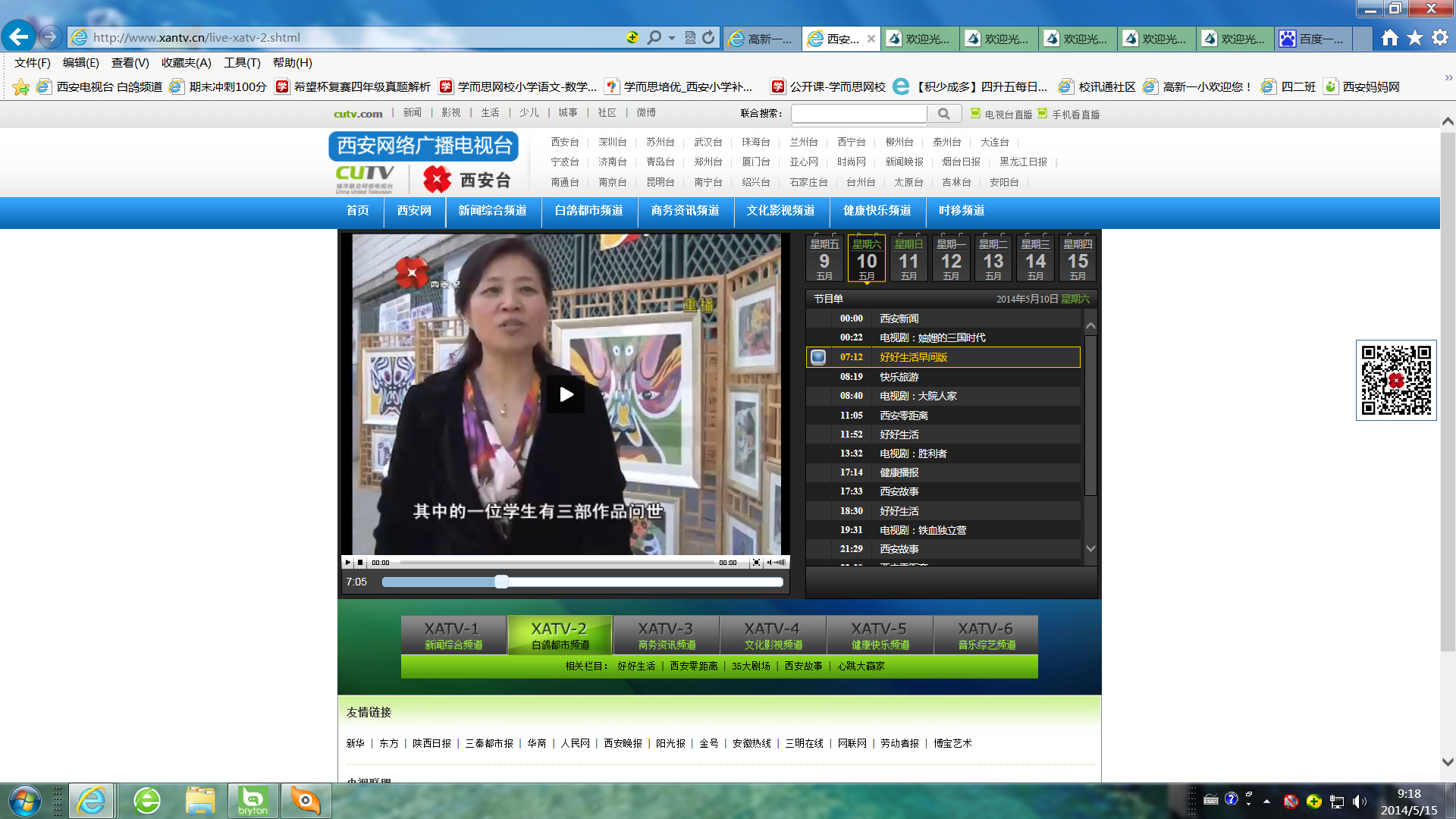Screen dimensions: 1456x819
Task: Open the Windows Start button
Action: pyautogui.click(x=25, y=801)
